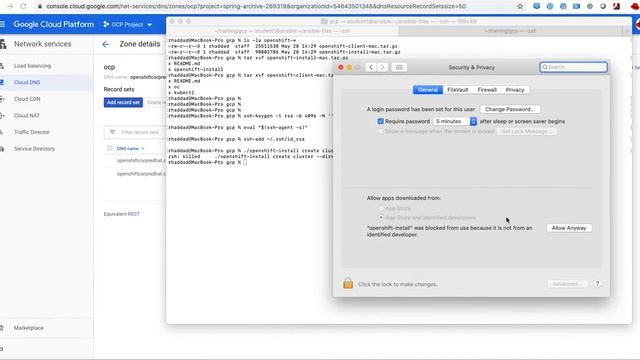Viewport: 640px width, 360px height.
Task: Click the Set Lock Message button
Action: pos(527,131)
